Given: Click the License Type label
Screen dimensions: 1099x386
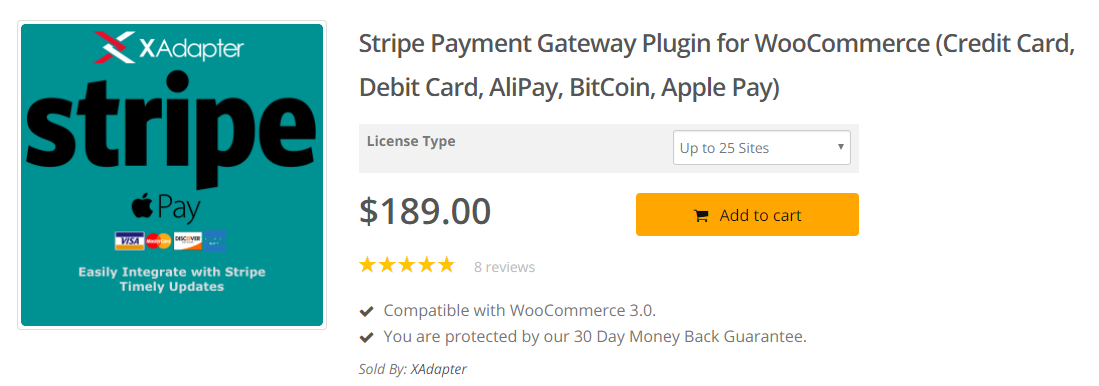Looking at the screenshot, I should pyautogui.click(x=411, y=141).
